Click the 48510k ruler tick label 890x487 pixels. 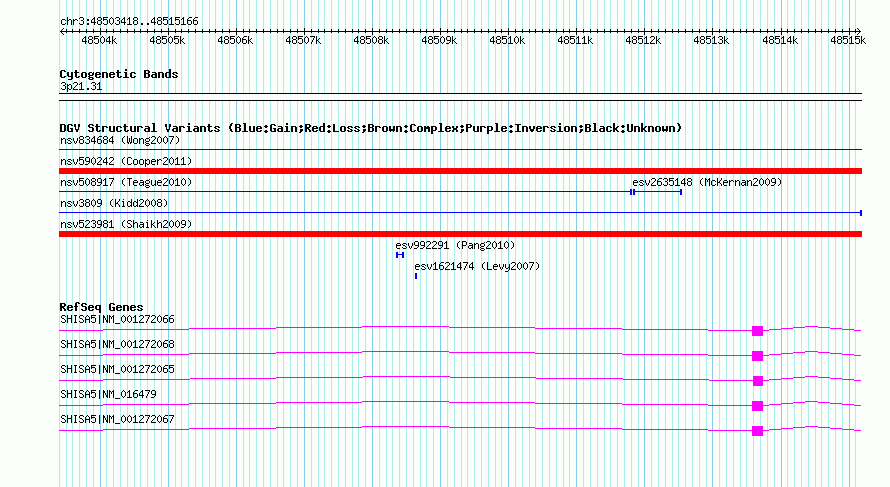(x=507, y=40)
